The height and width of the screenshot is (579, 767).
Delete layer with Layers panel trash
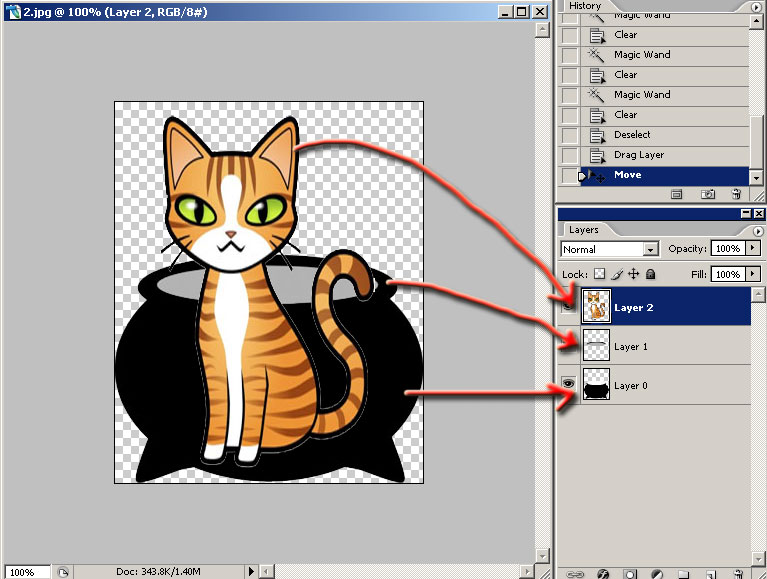(x=739, y=574)
